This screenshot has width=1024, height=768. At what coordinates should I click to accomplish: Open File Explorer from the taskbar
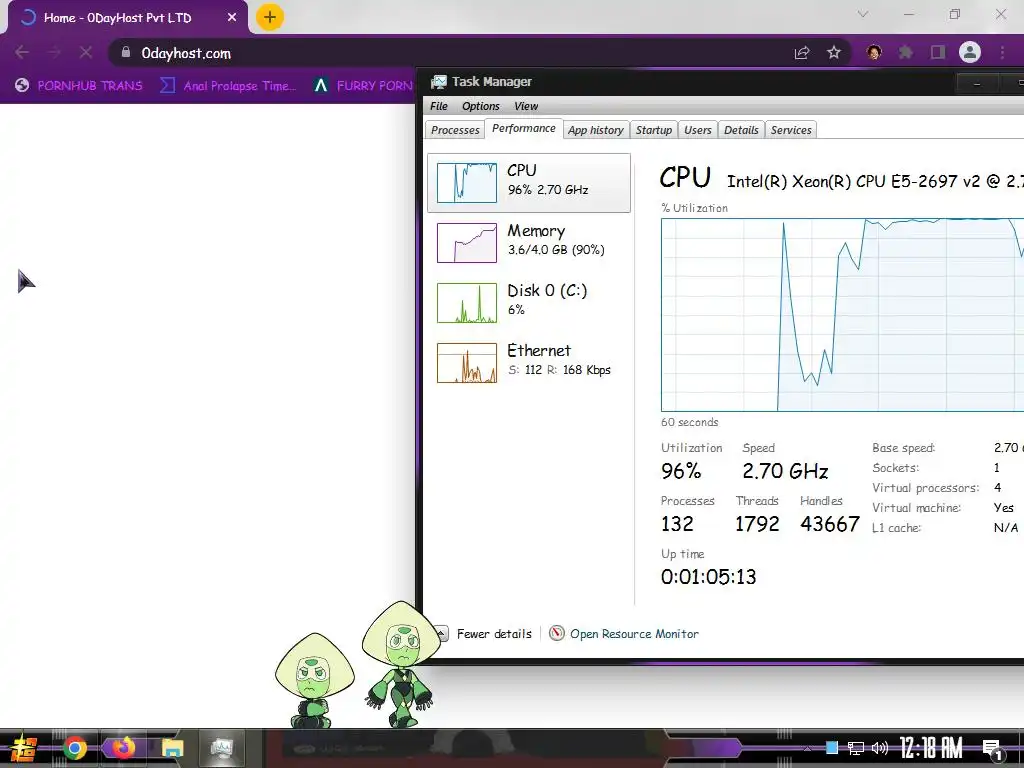172,748
